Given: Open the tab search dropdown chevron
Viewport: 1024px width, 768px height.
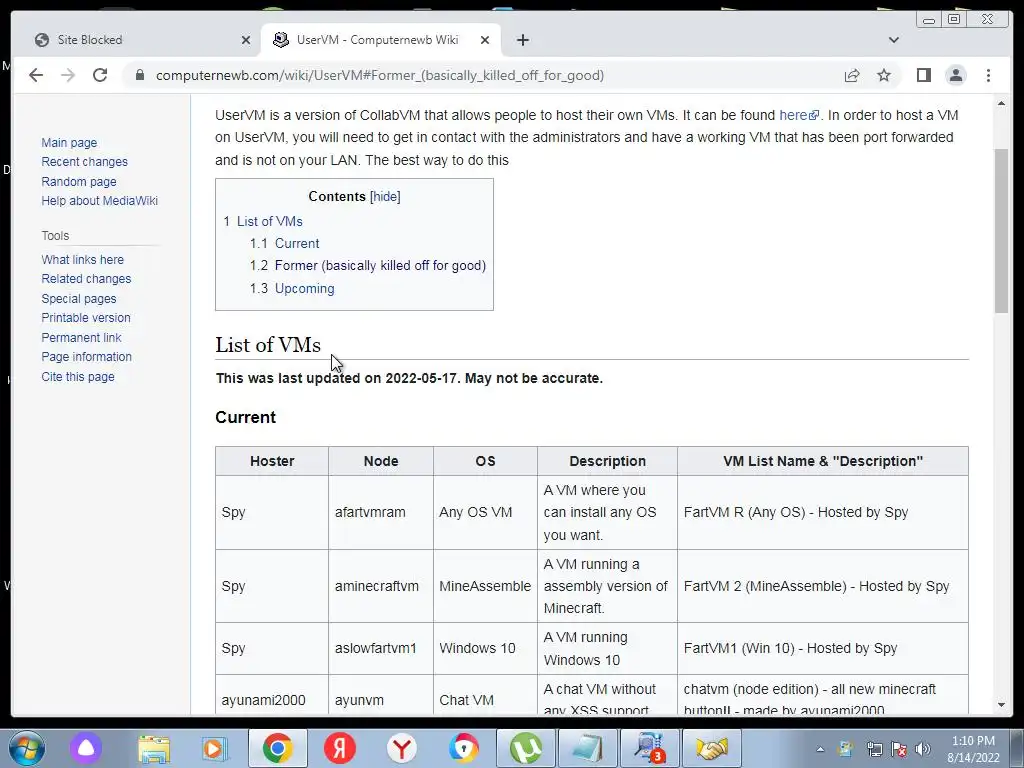Looking at the screenshot, I should coord(893,40).
